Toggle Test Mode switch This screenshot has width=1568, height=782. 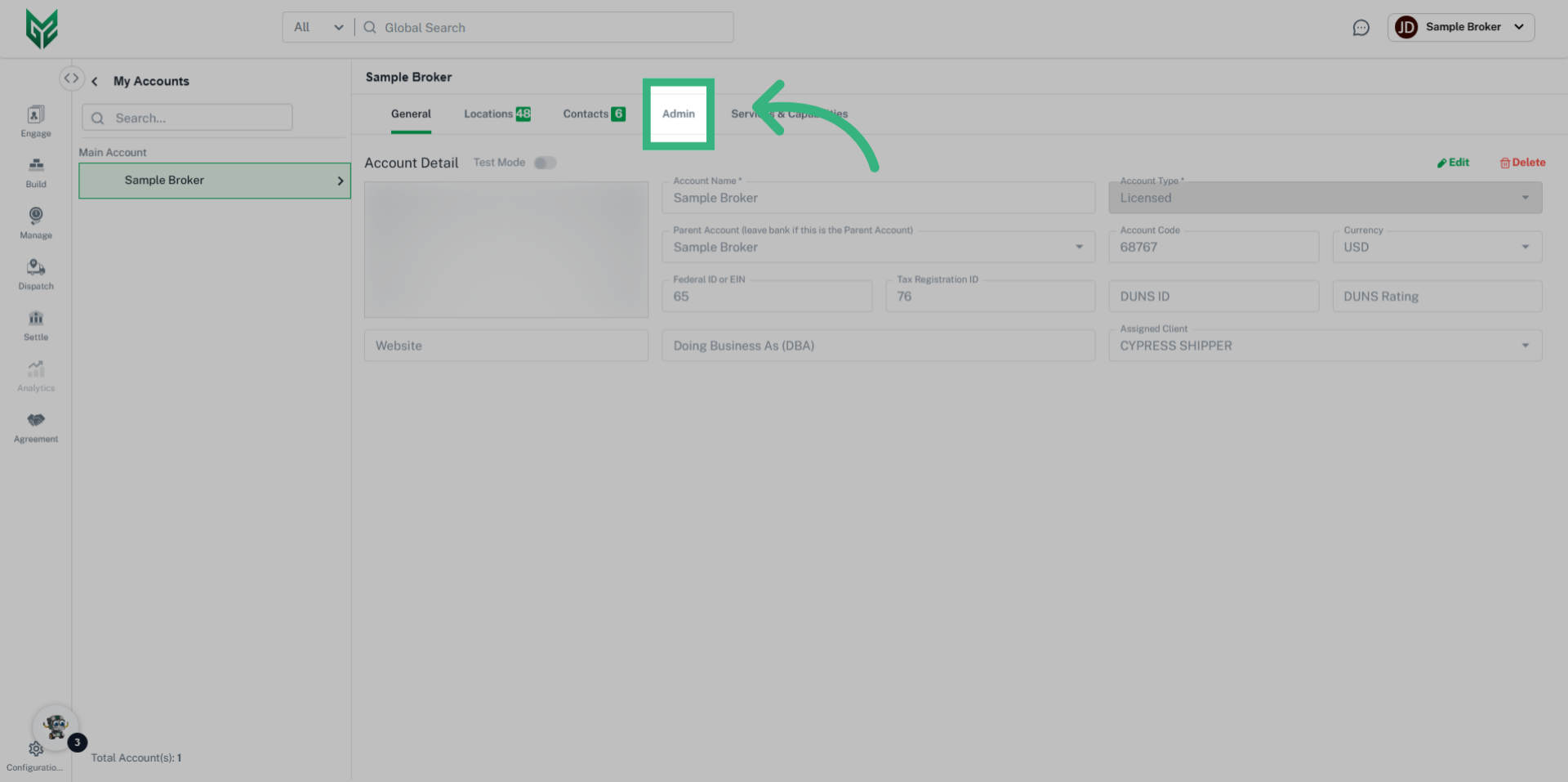point(545,163)
